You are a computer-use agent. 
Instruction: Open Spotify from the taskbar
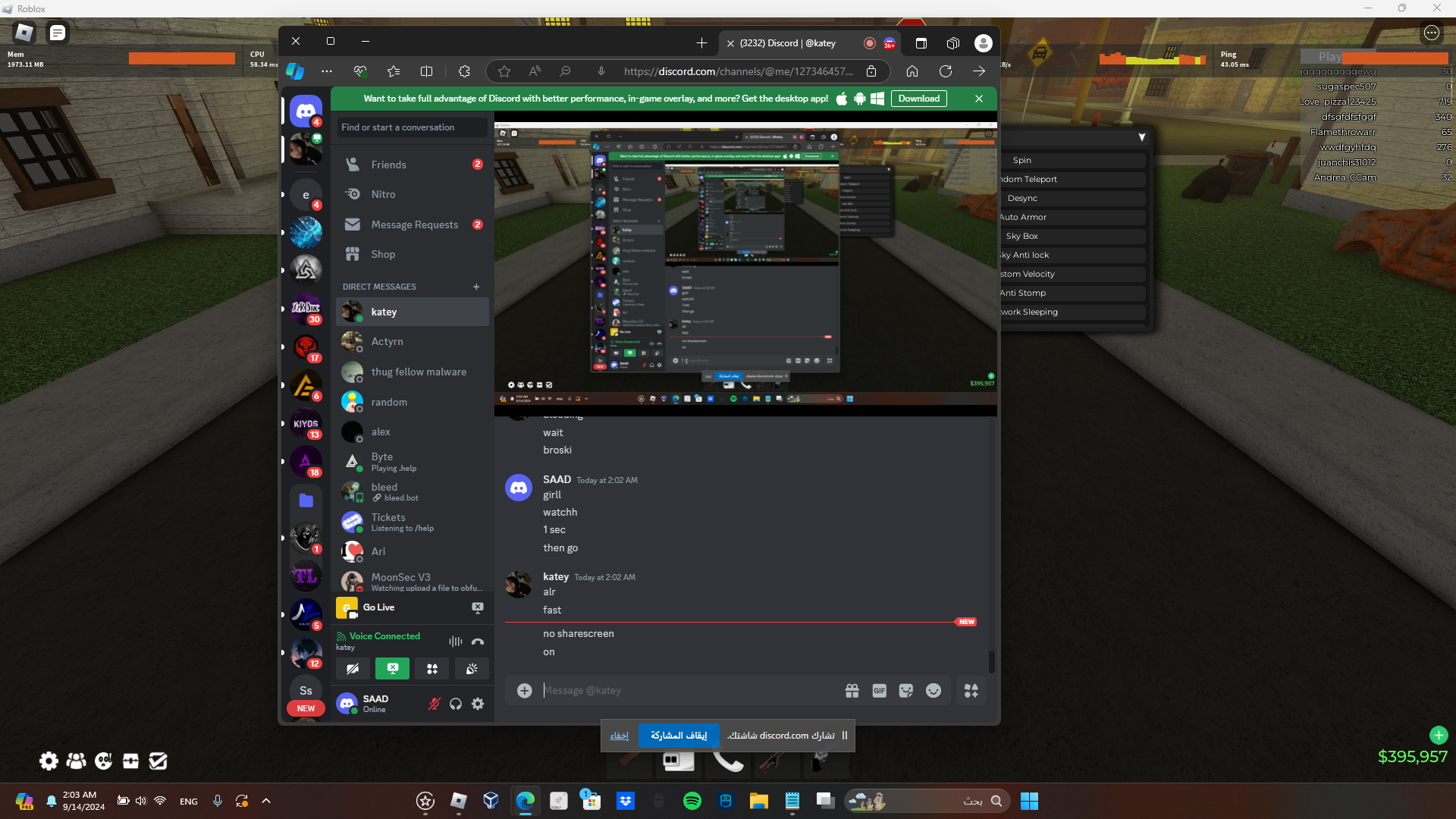click(692, 801)
